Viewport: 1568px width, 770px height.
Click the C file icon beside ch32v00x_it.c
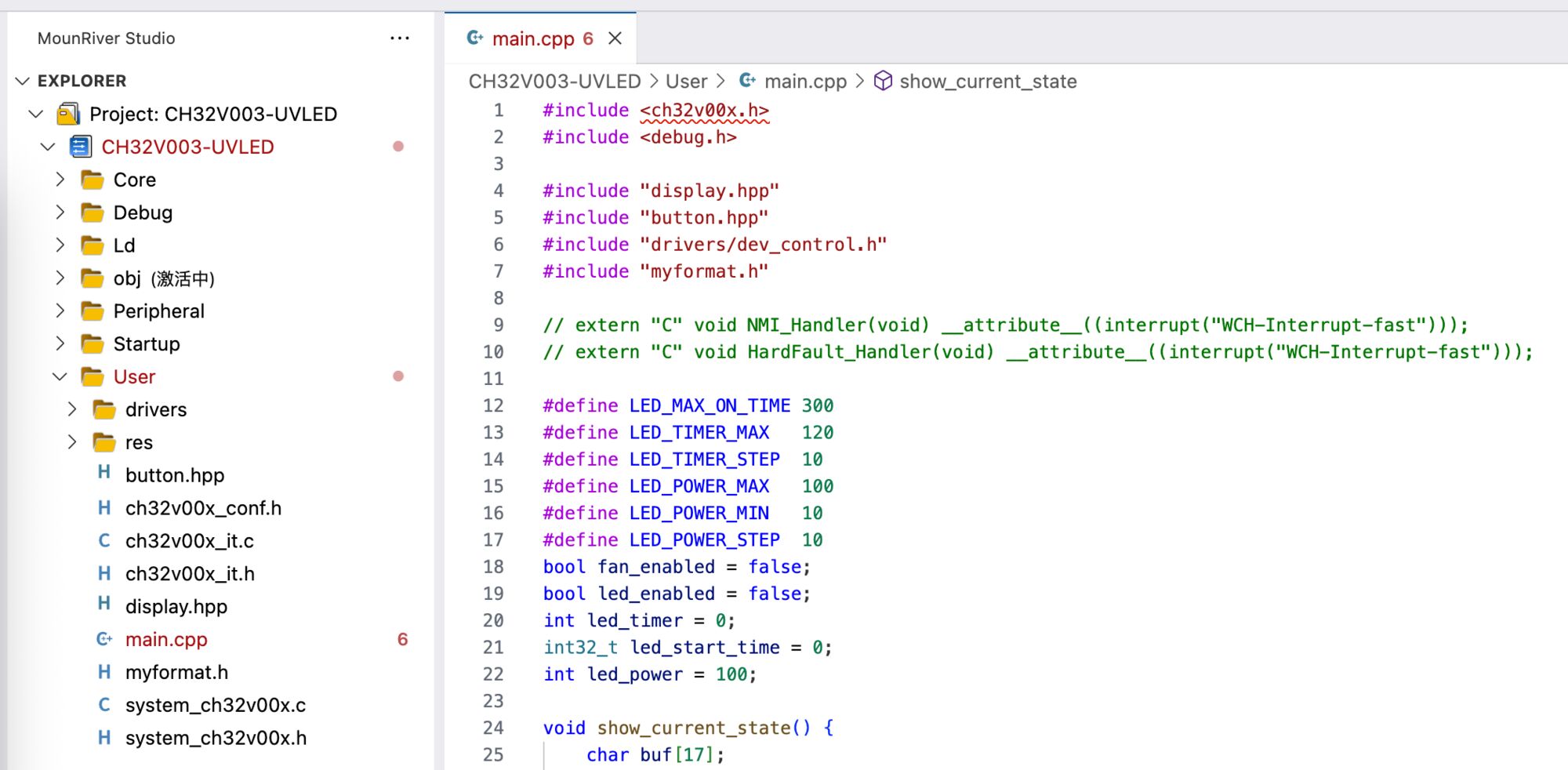click(x=103, y=541)
